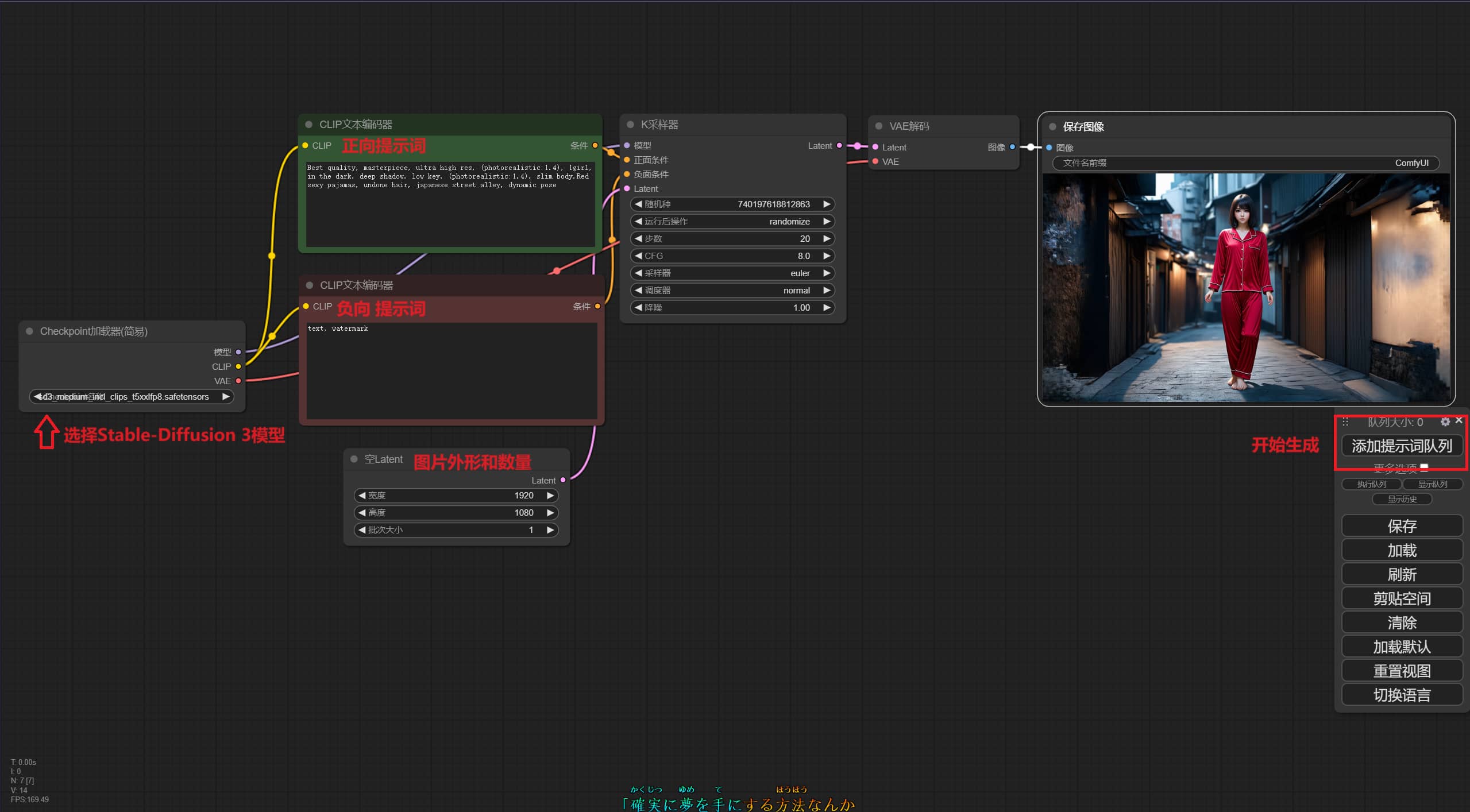Viewport: 1470px width, 812px height.
Task: Open 调度器 normal dropdown
Action: click(732, 291)
